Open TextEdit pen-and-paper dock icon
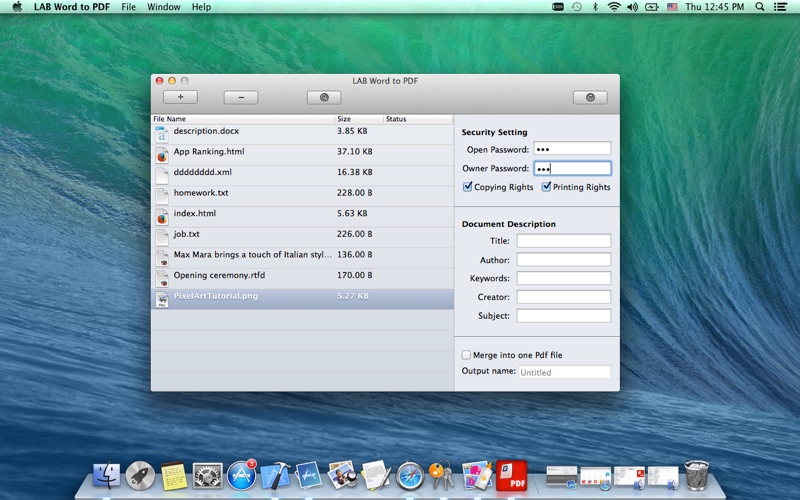 tap(376, 476)
